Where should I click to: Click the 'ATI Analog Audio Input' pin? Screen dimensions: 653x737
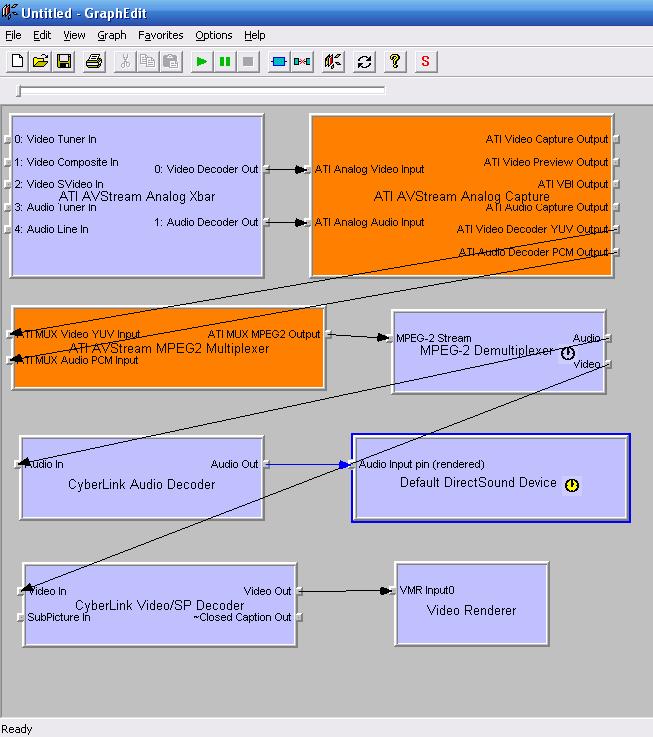[x=370, y=222]
